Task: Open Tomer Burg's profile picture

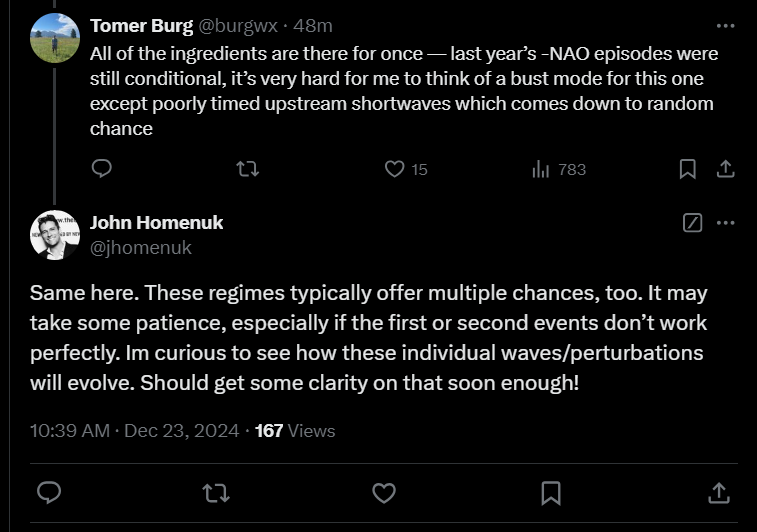Action: click(55, 38)
